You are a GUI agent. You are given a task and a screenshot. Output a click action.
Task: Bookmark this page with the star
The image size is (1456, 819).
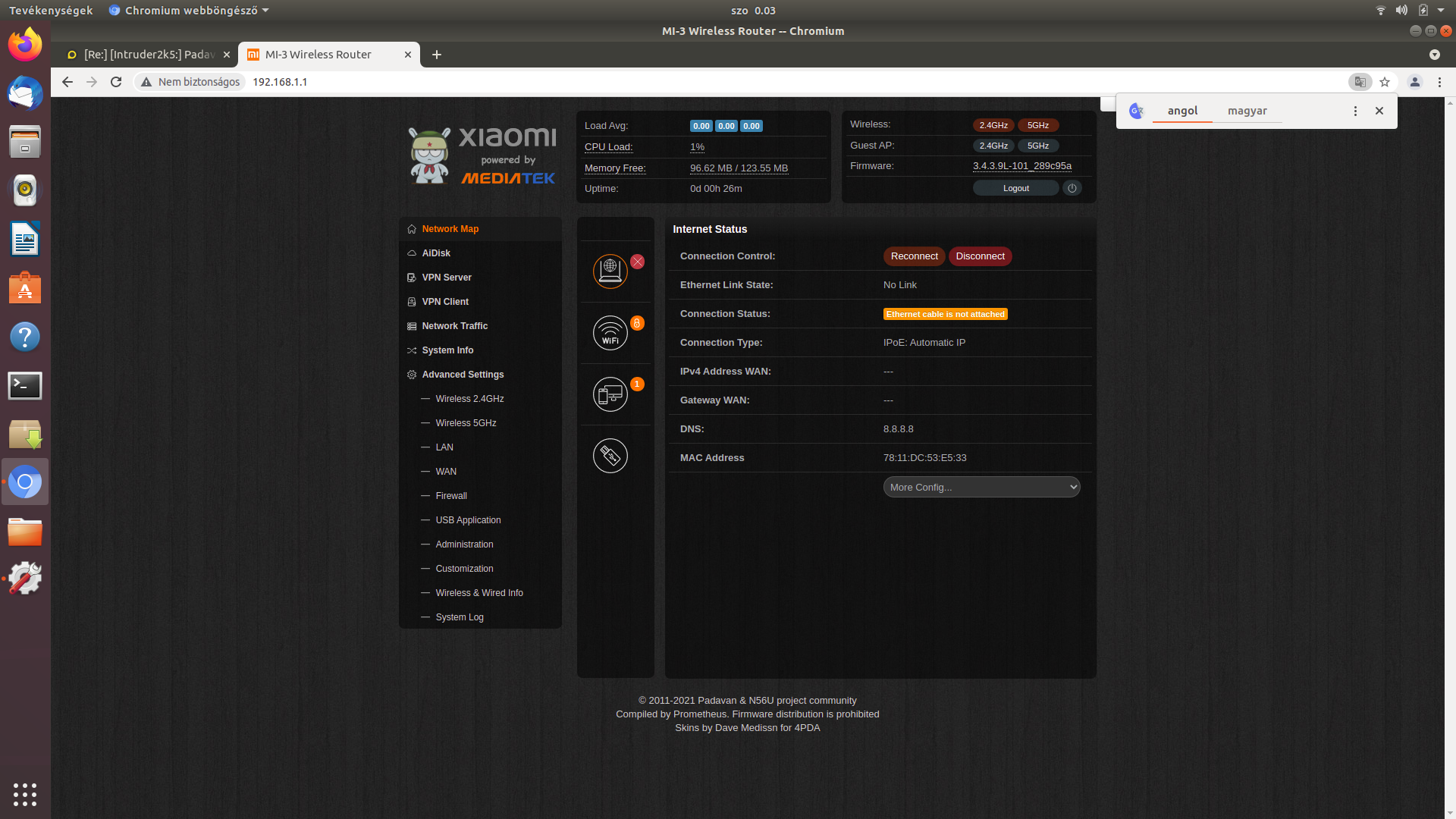click(x=1385, y=82)
